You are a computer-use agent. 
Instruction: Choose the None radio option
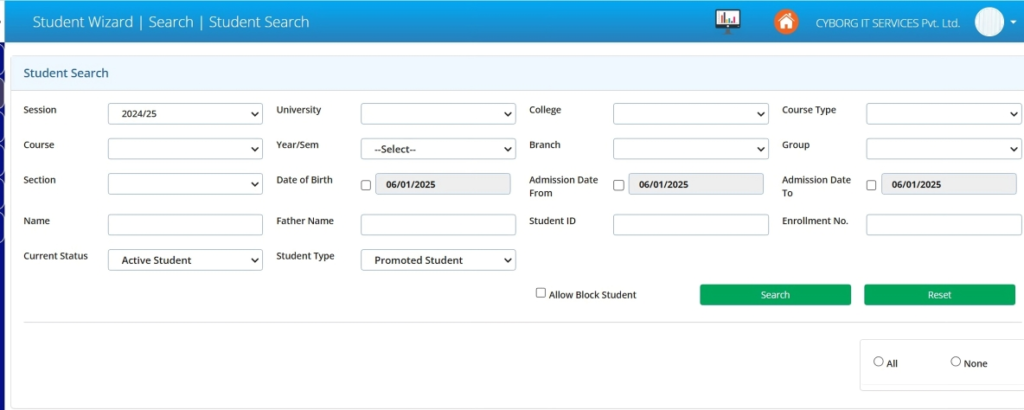coord(955,362)
